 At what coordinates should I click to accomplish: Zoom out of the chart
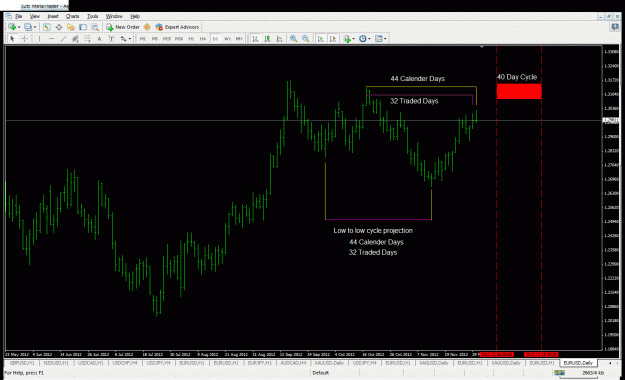(306, 39)
